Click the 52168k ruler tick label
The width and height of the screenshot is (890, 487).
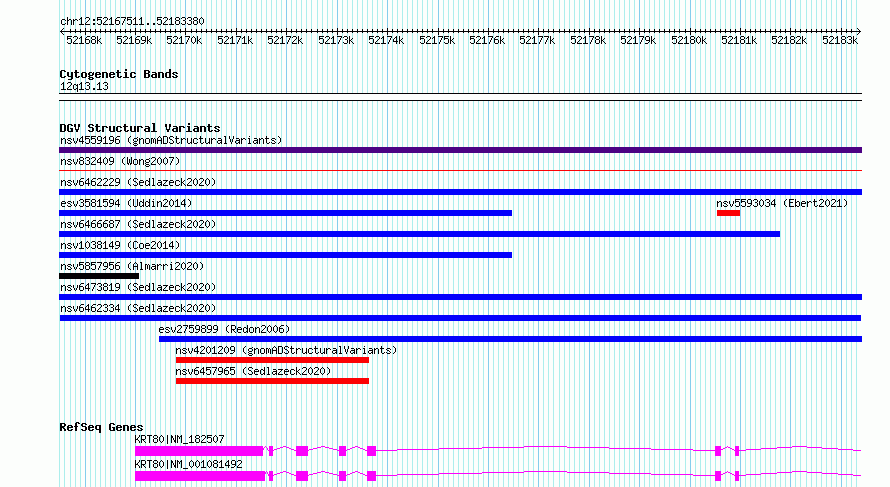[x=84, y=40]
